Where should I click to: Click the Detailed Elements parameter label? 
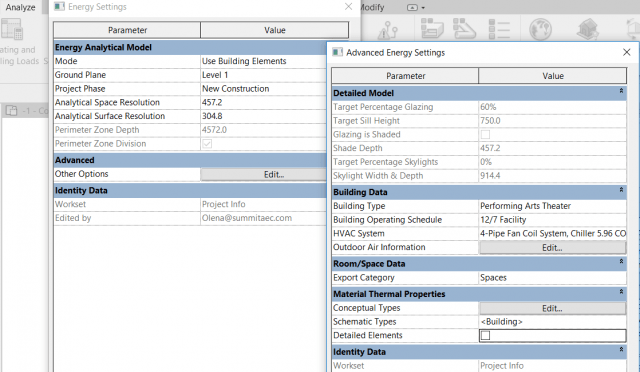tap(368, 335)
